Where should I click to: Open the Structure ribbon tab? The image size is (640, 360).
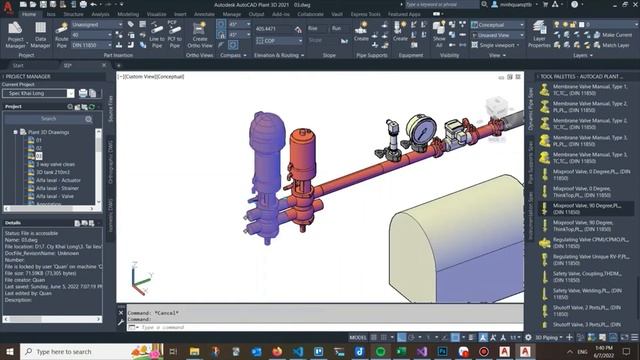(x=73, y=14)
